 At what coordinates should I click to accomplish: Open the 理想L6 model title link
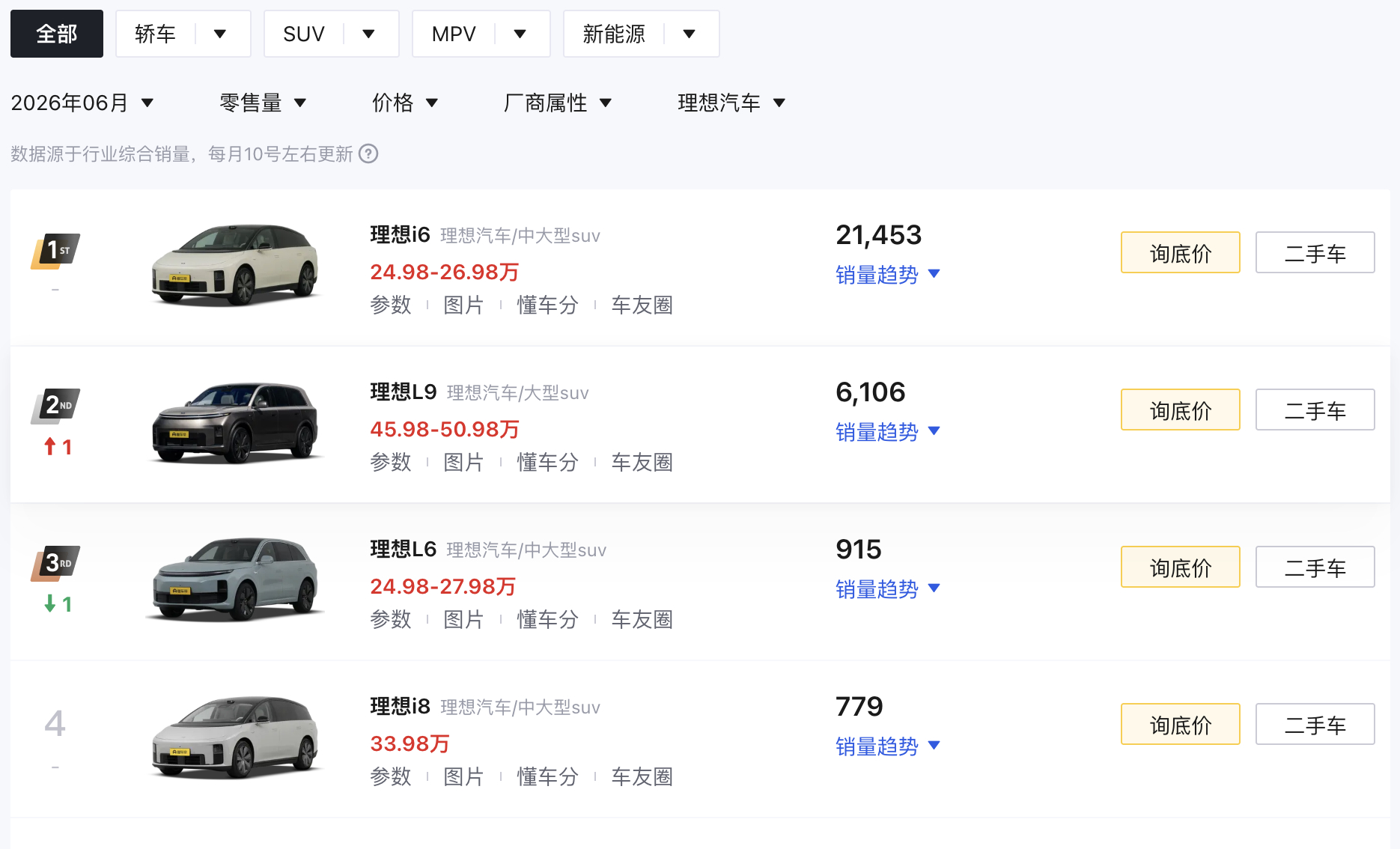404,550
